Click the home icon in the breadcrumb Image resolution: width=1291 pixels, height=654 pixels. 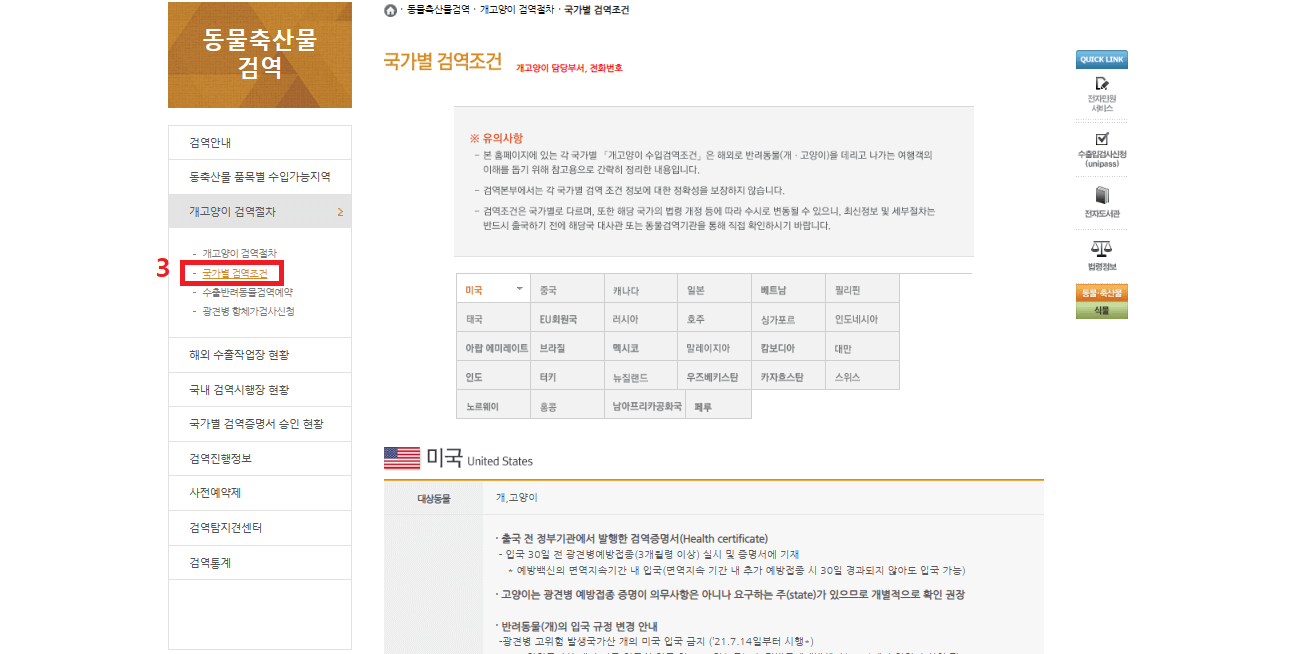coord(390,10)
